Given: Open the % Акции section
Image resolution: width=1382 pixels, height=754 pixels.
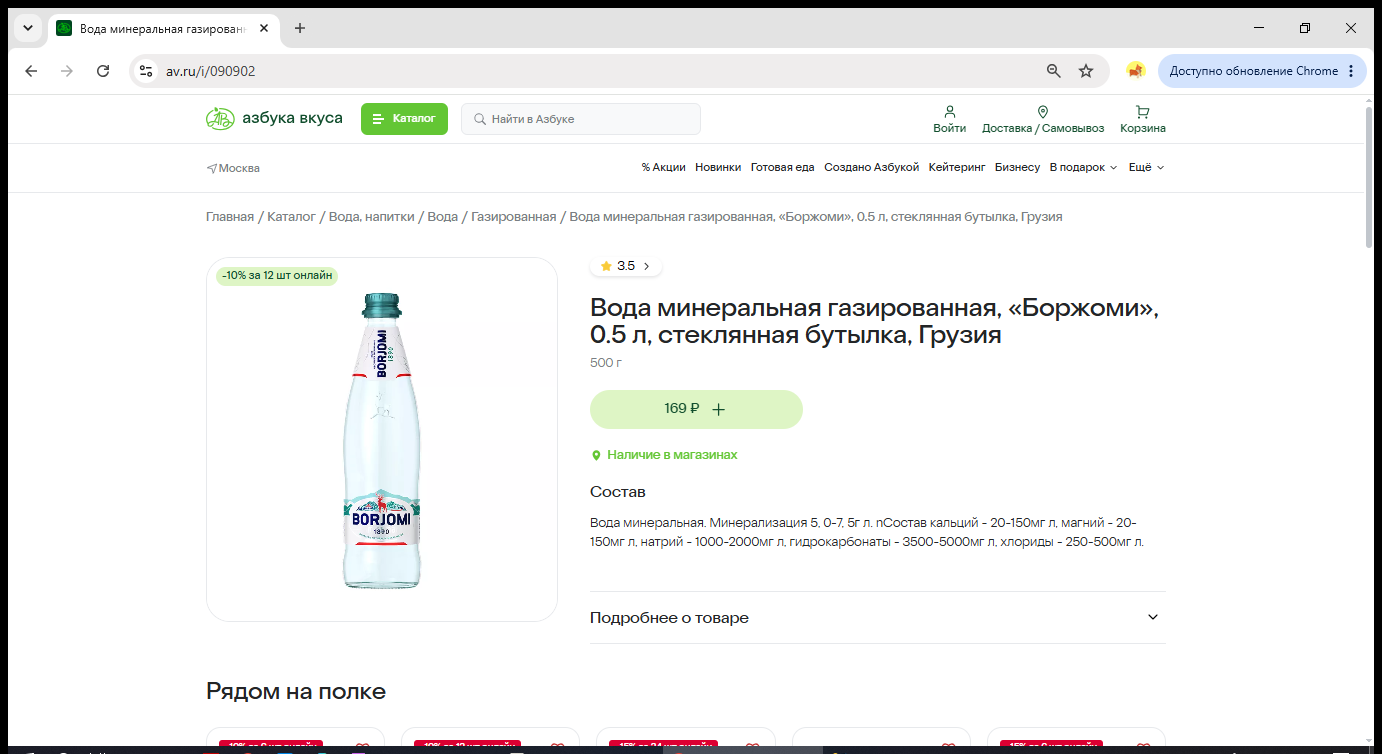Looking at the screenshot, I should 664,168.
